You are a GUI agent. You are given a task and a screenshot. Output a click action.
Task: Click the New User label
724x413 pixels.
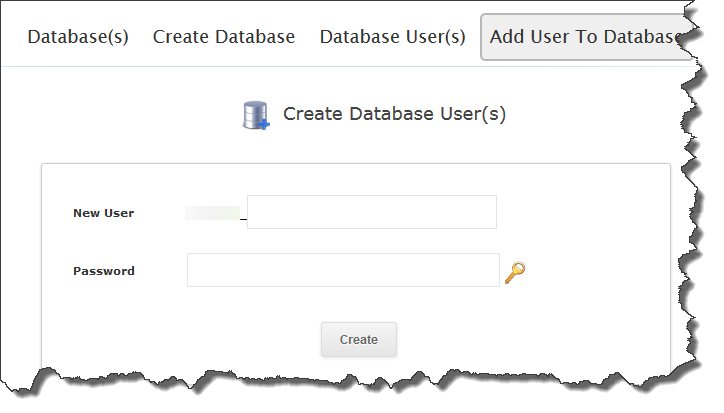coord(103,213)
